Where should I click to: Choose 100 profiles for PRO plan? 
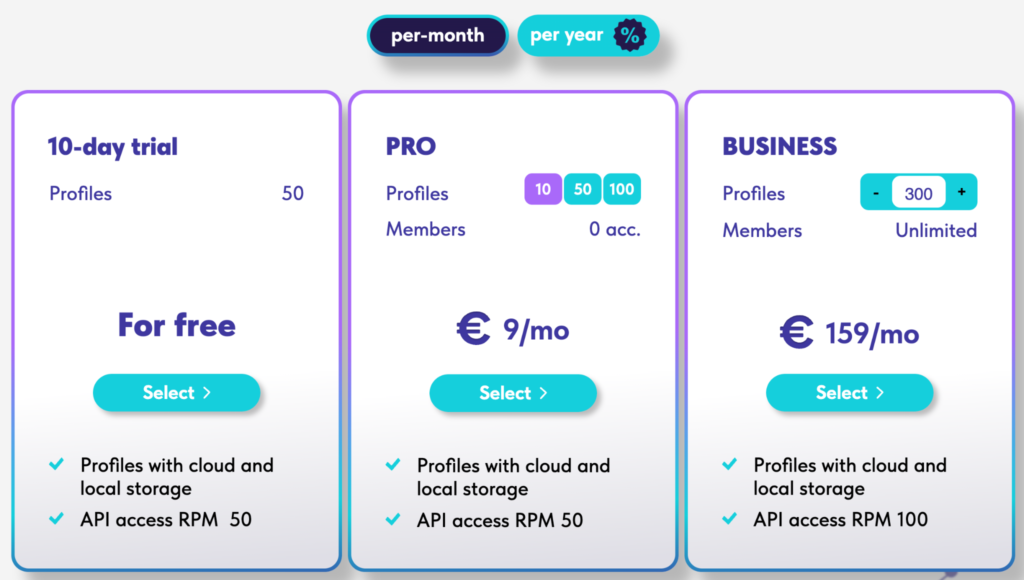[x=621, y=189]
